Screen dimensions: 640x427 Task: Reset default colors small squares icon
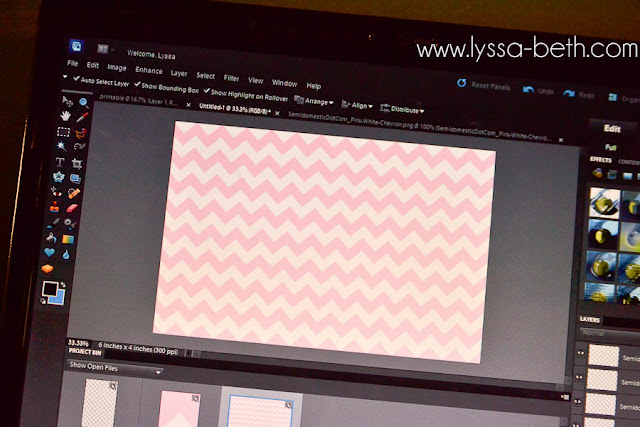click(43, 301)
